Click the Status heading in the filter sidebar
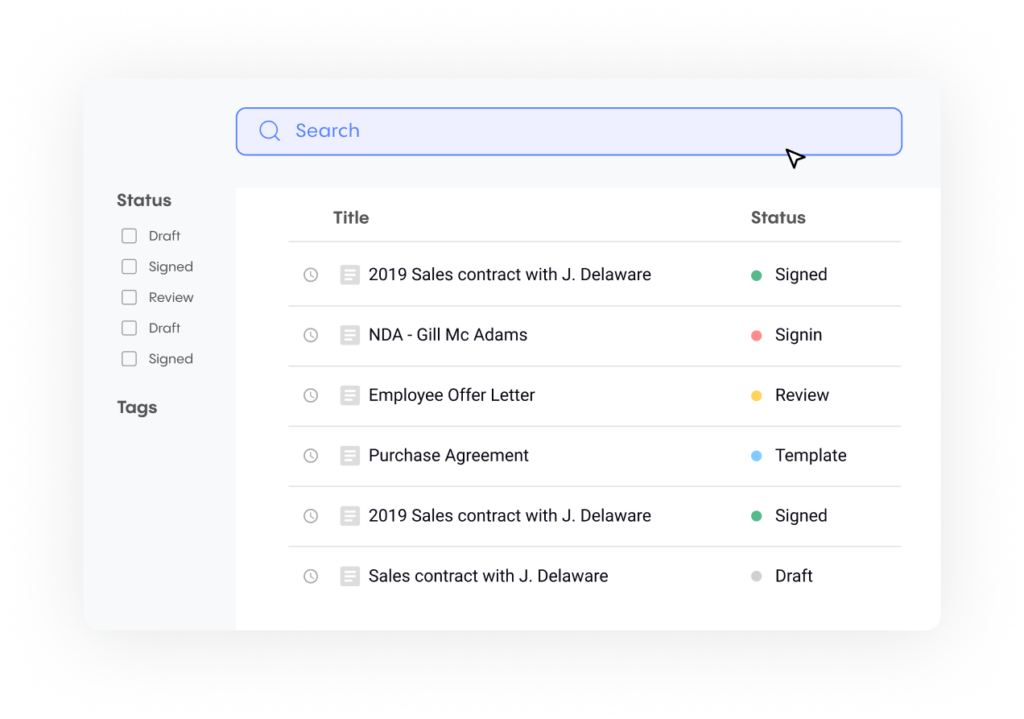This screenshot has width=1024, height=719. point(144,200)
